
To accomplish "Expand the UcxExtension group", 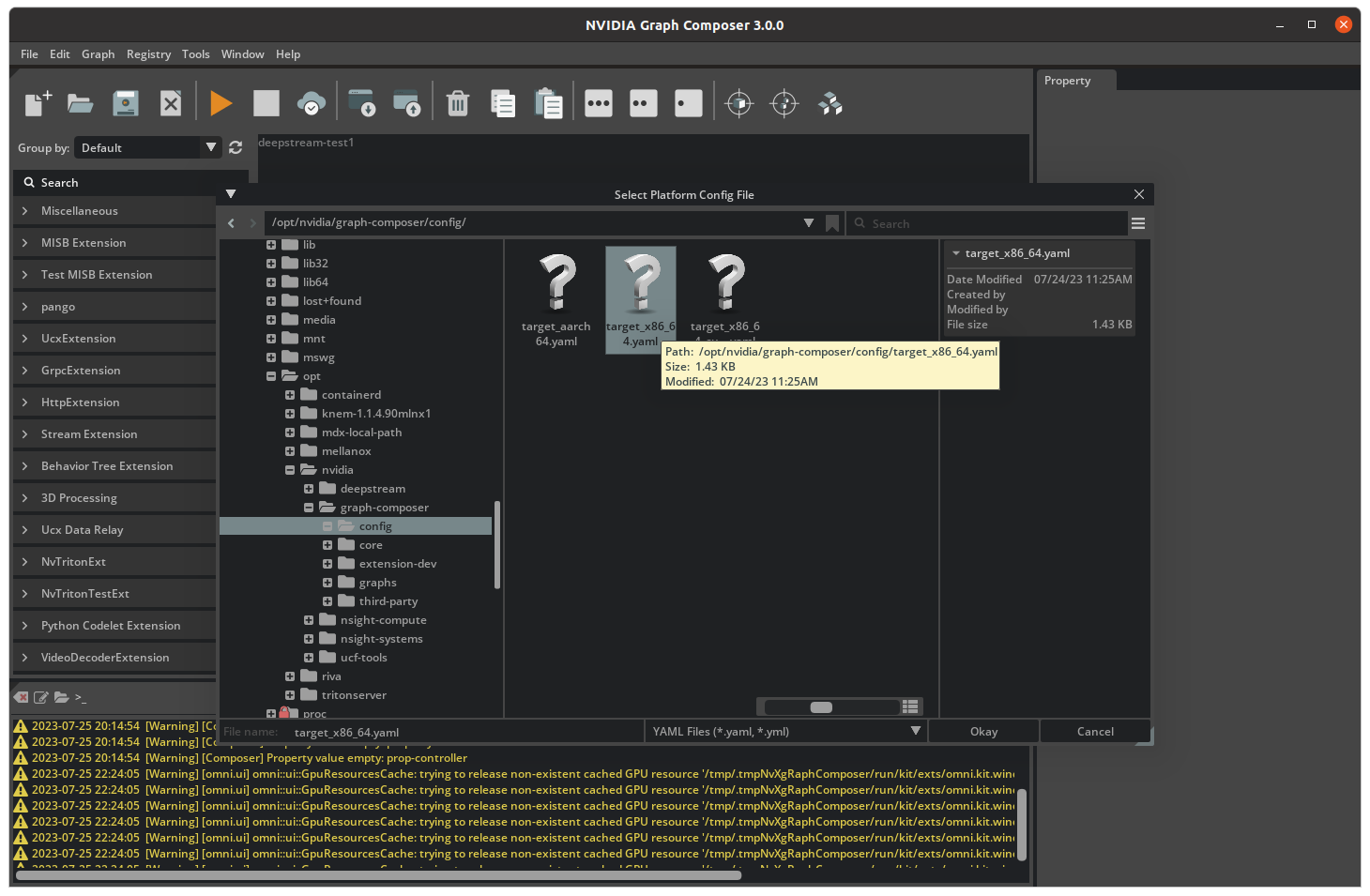I will (25, 339).
